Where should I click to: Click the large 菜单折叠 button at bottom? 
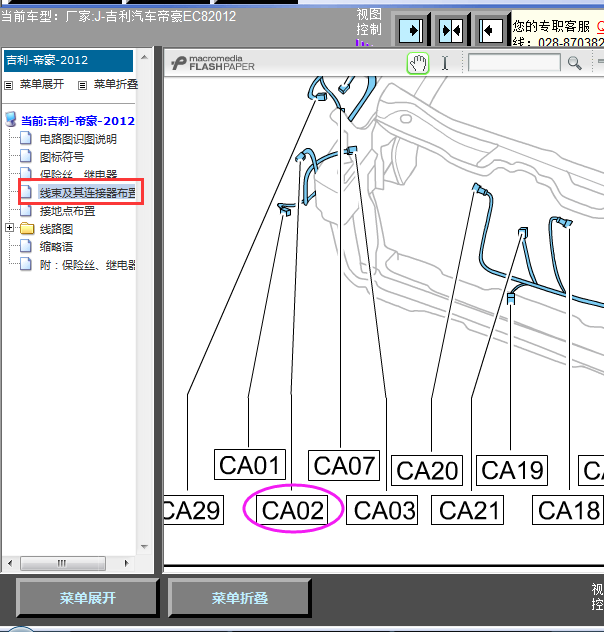pos(240,598)
